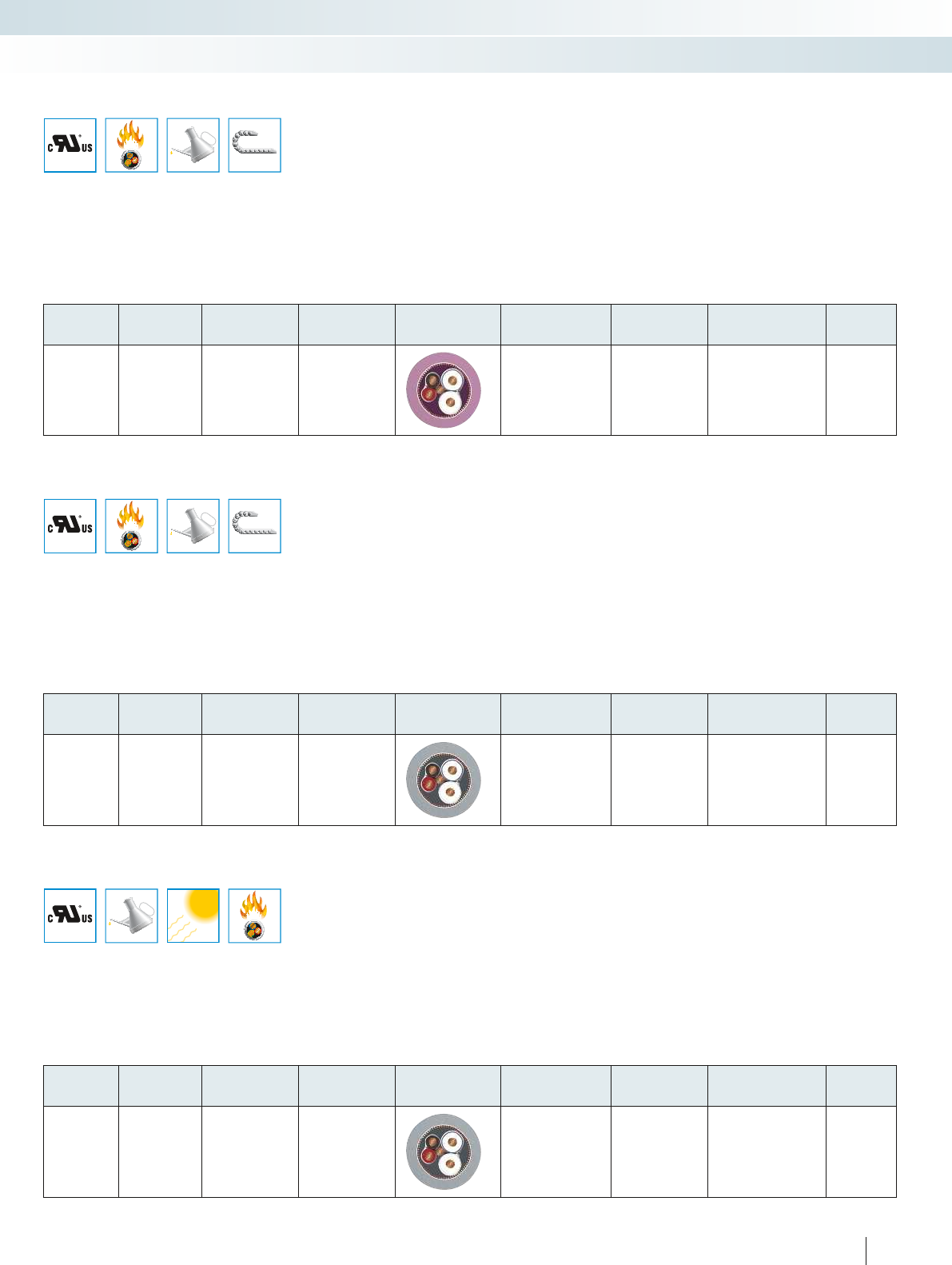Select the flame-retardant icon in the top icon row
Image resolution: width=952 pixels, height=1265 pixels.
(x=132, y=146)
